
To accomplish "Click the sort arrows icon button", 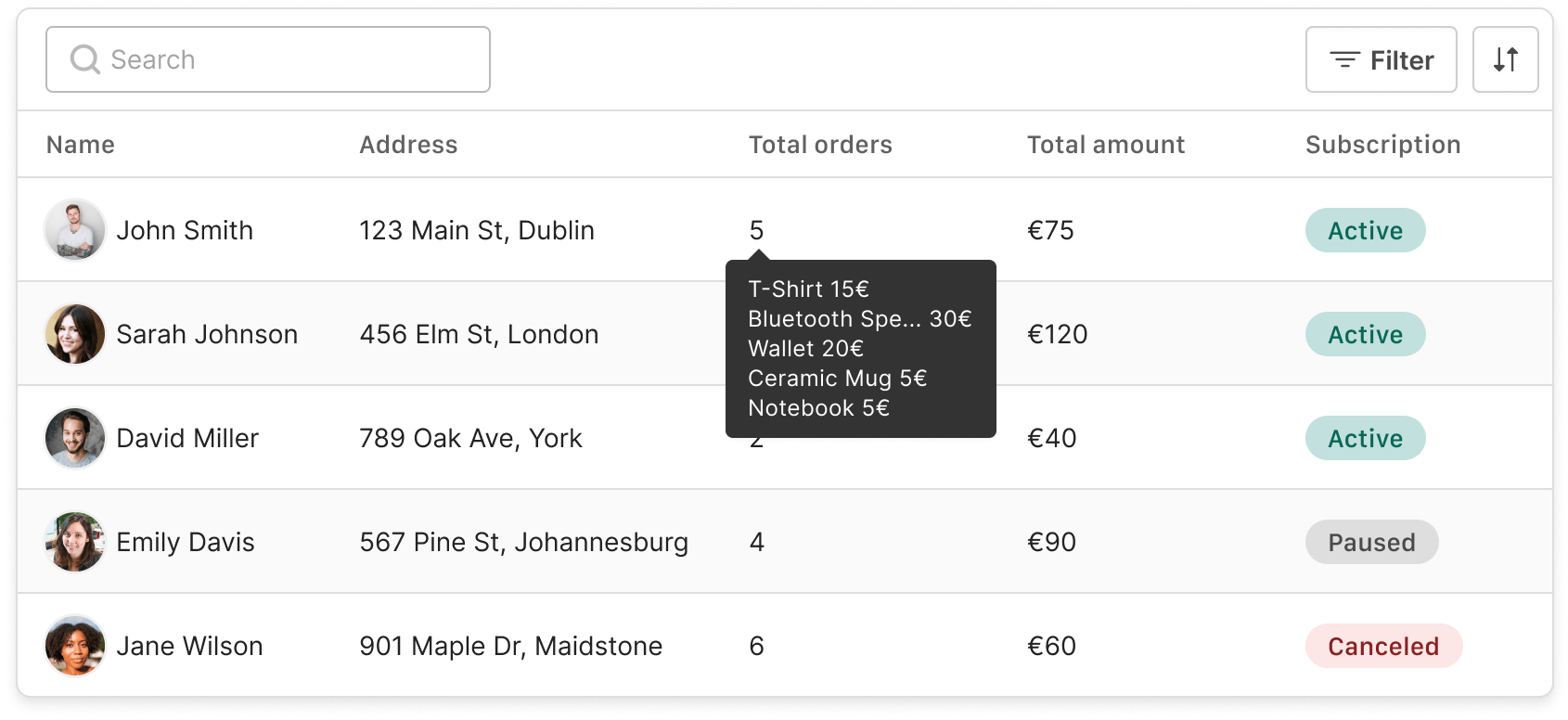I will (1505, 60).
